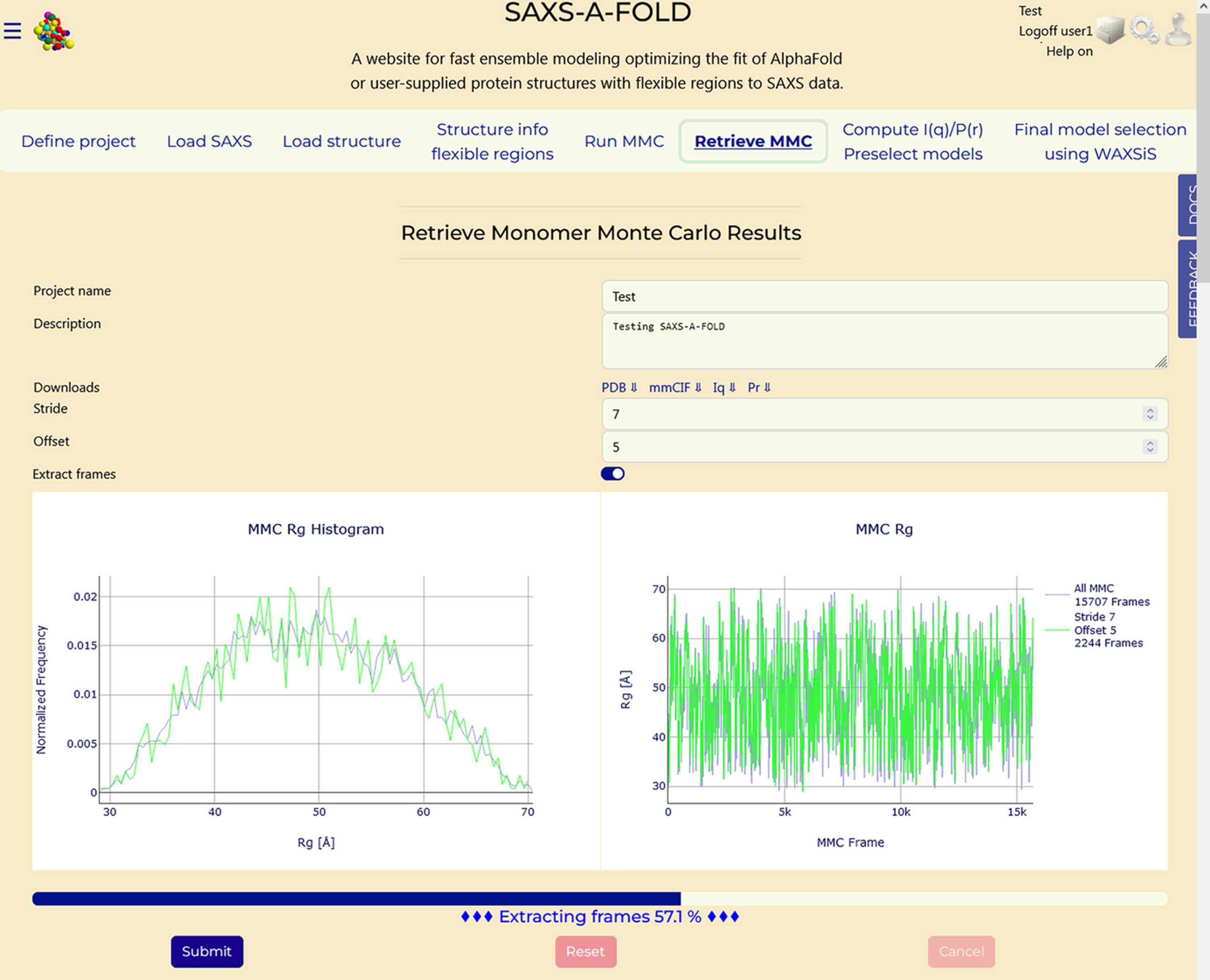Select the Retrieve MMC tab
Image resolution: width=1210 pixels, height=980 pixels.
(753, 141)
